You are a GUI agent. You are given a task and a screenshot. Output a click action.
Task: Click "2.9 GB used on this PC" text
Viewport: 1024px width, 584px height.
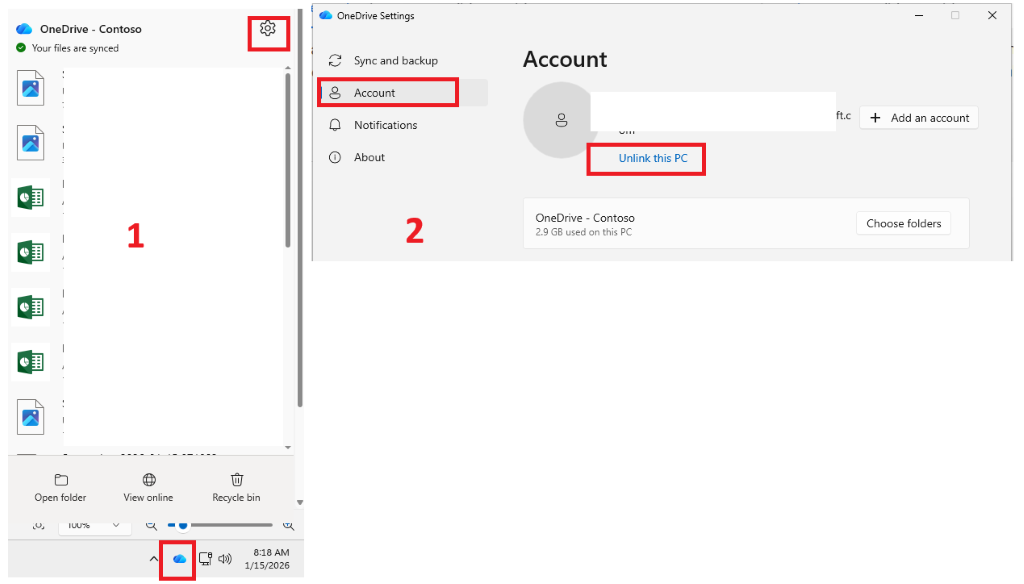pos(584,232)
